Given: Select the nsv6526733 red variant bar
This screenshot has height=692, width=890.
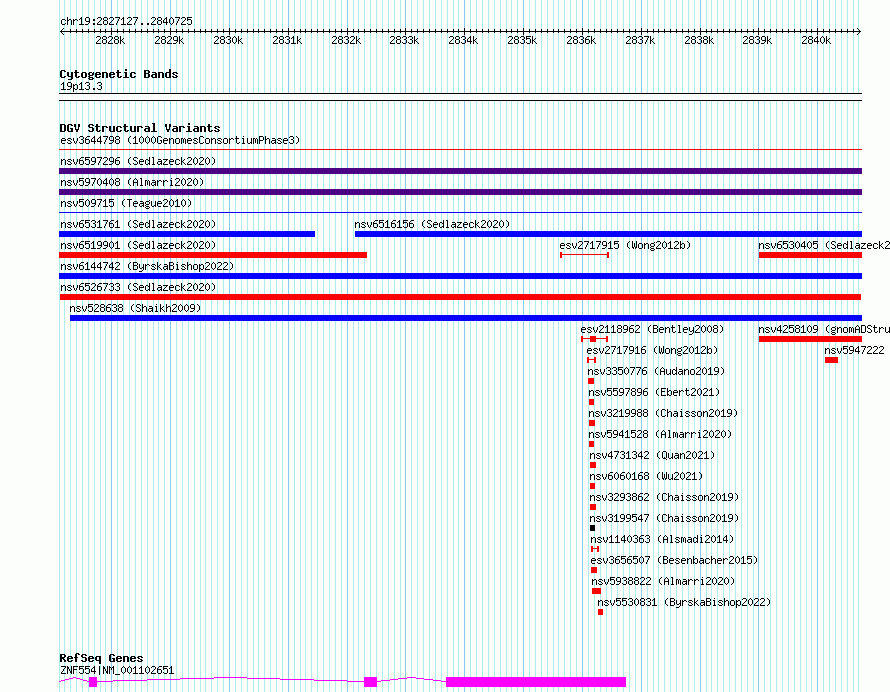Looking at the screenshot, I should [x=460, y=297].
